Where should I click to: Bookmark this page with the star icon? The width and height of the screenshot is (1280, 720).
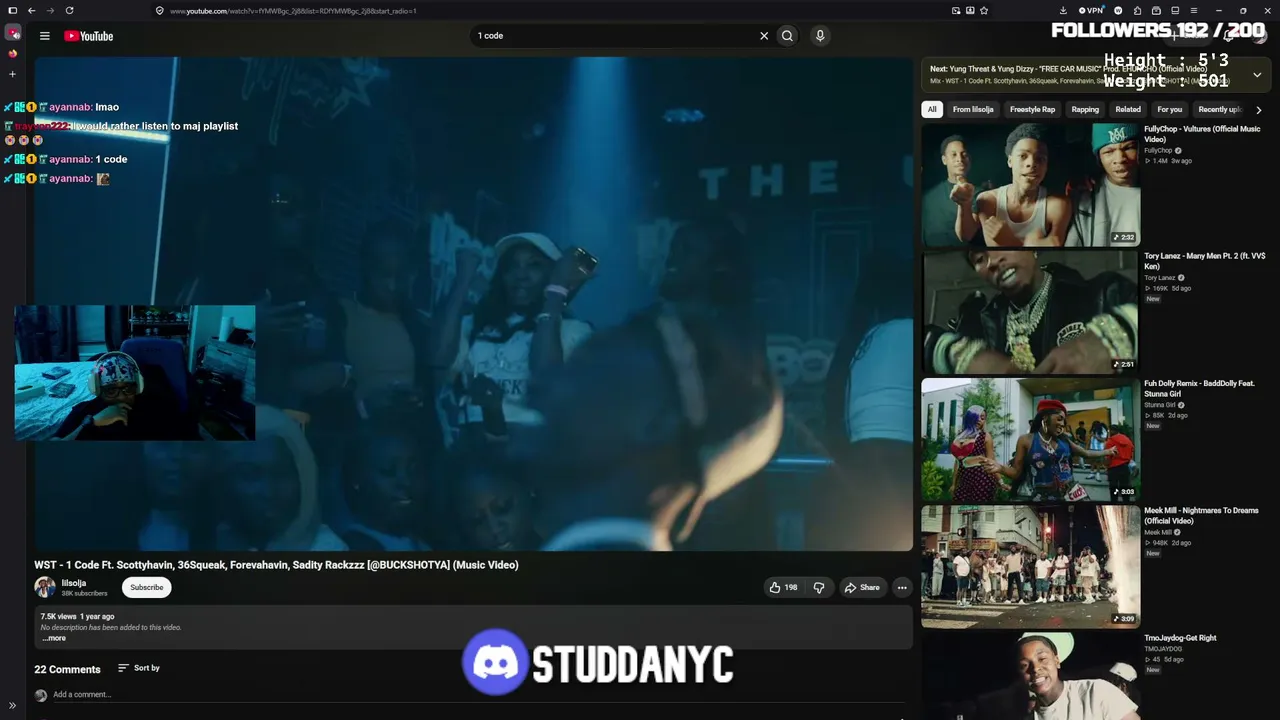984,10
